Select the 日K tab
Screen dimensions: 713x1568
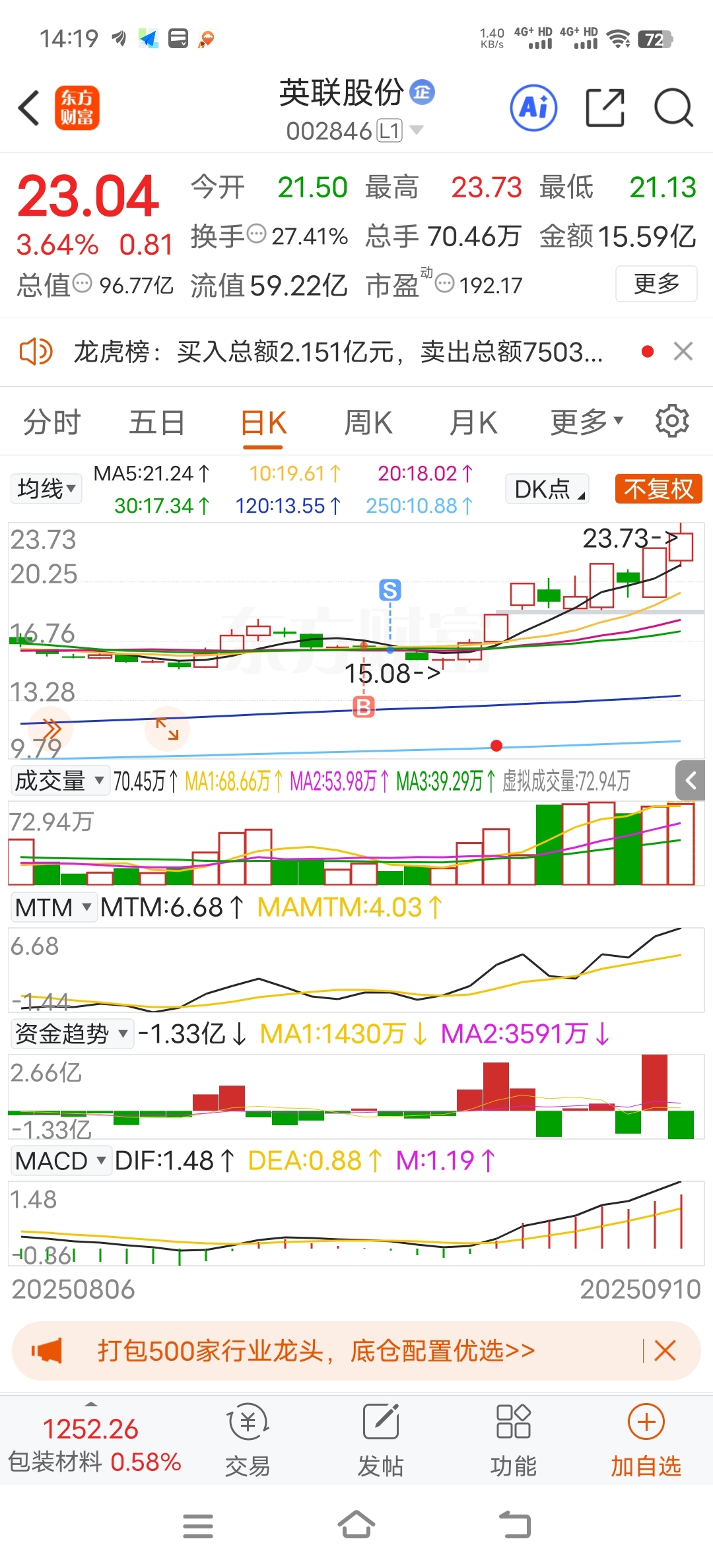pos(263,422)
